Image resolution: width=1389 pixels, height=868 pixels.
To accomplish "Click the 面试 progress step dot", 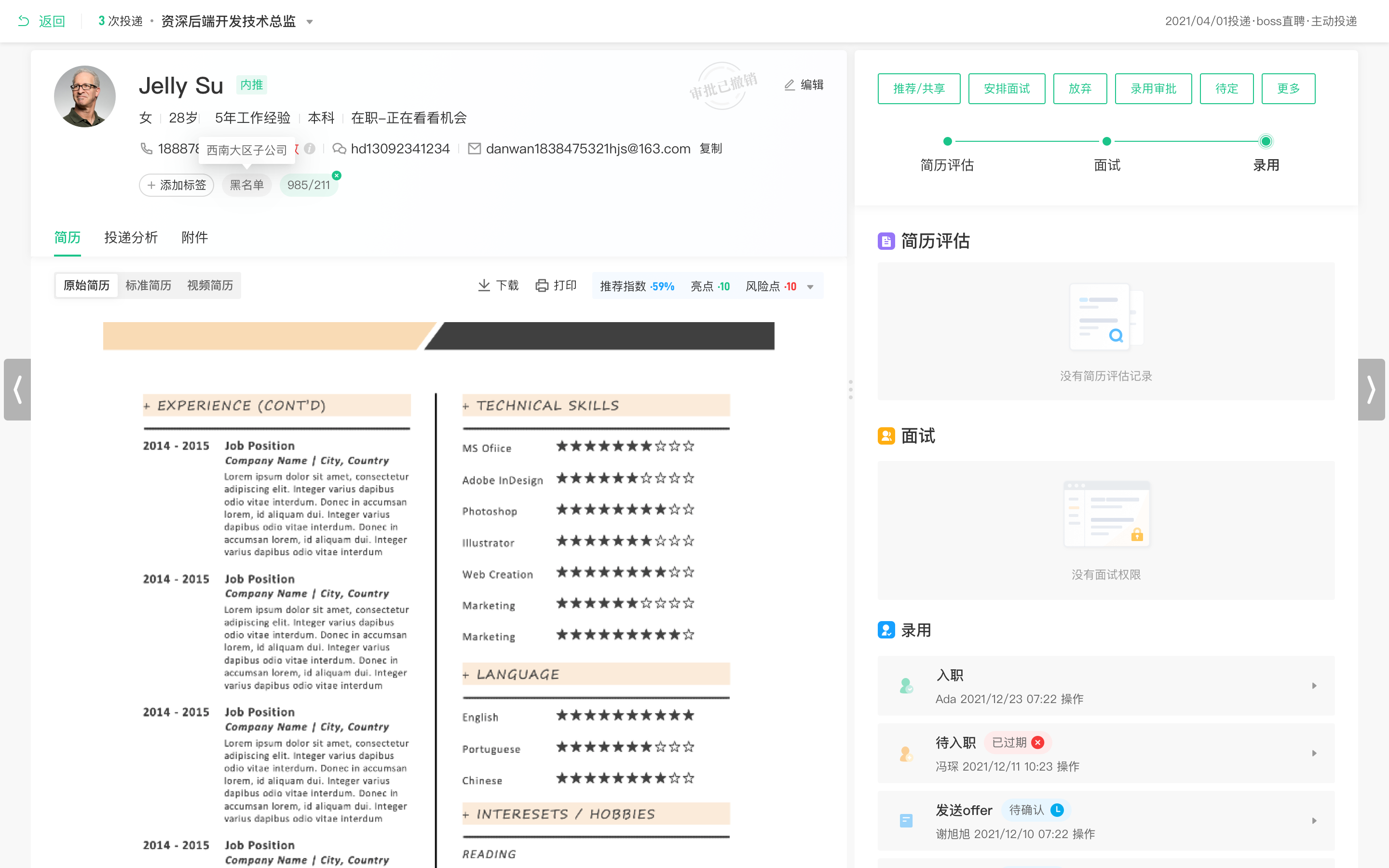I will [x=1106, y=141].
